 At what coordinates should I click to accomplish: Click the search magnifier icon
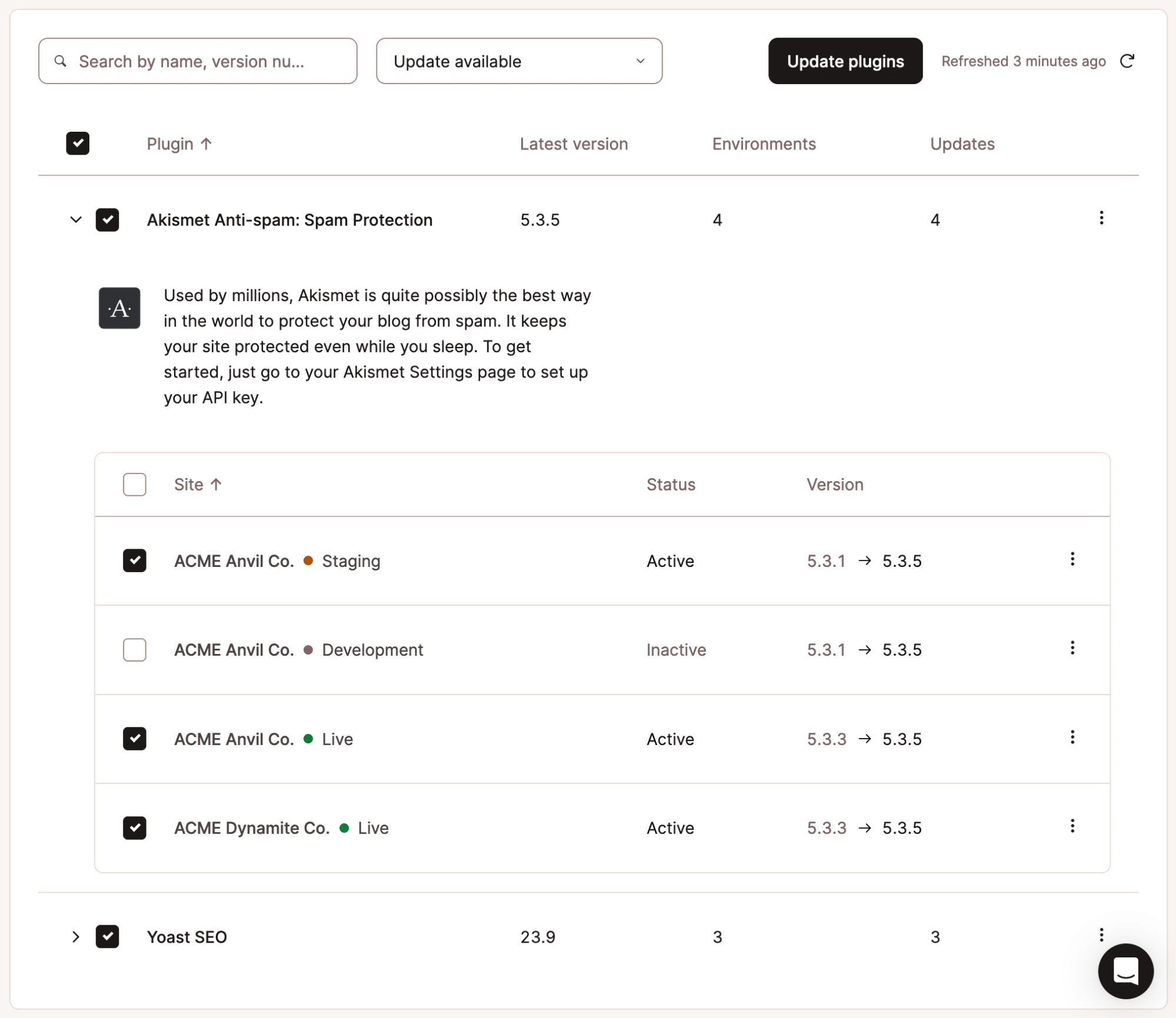pyautogui.click(x=61, y=61)
